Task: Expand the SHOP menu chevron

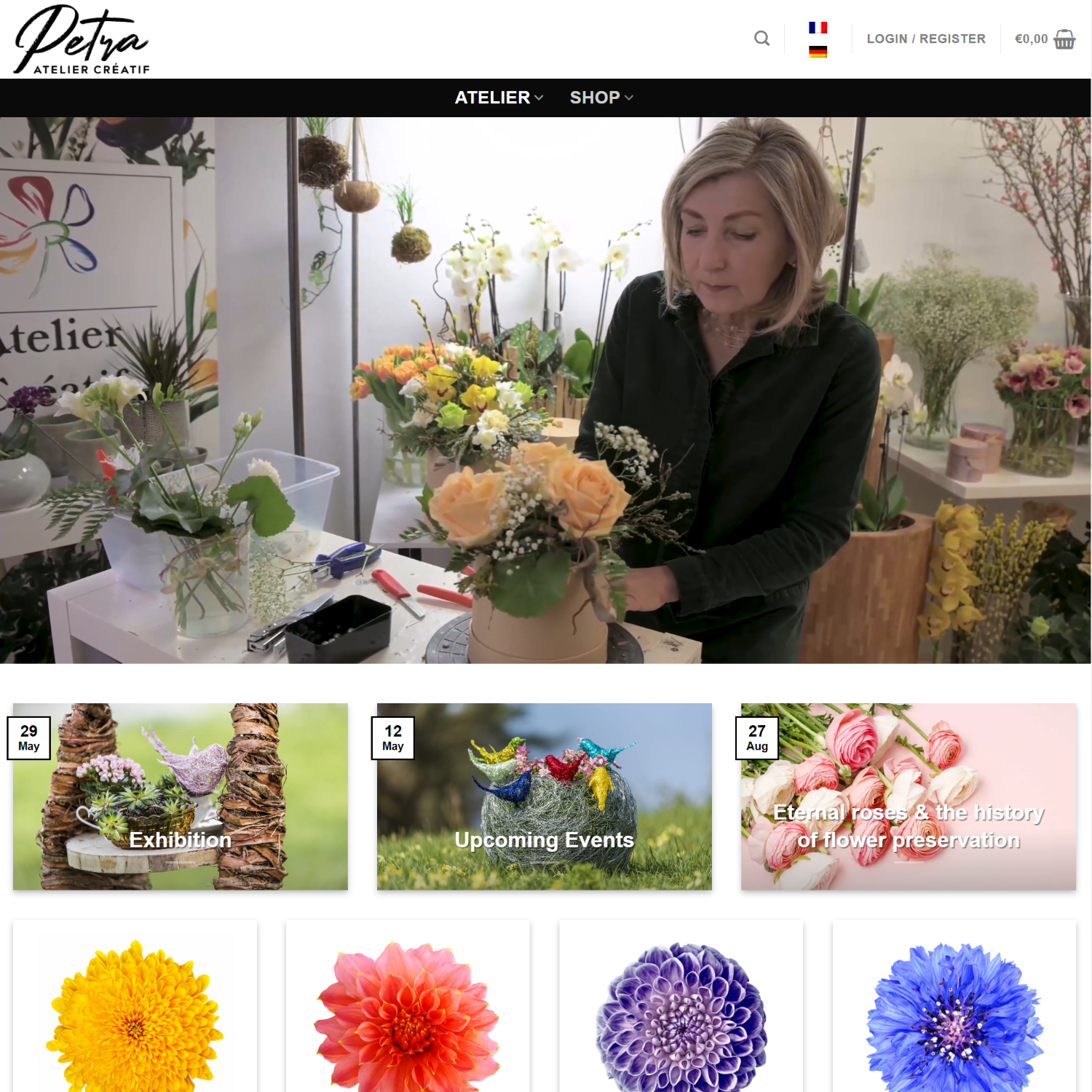Action: click(629, 98)
